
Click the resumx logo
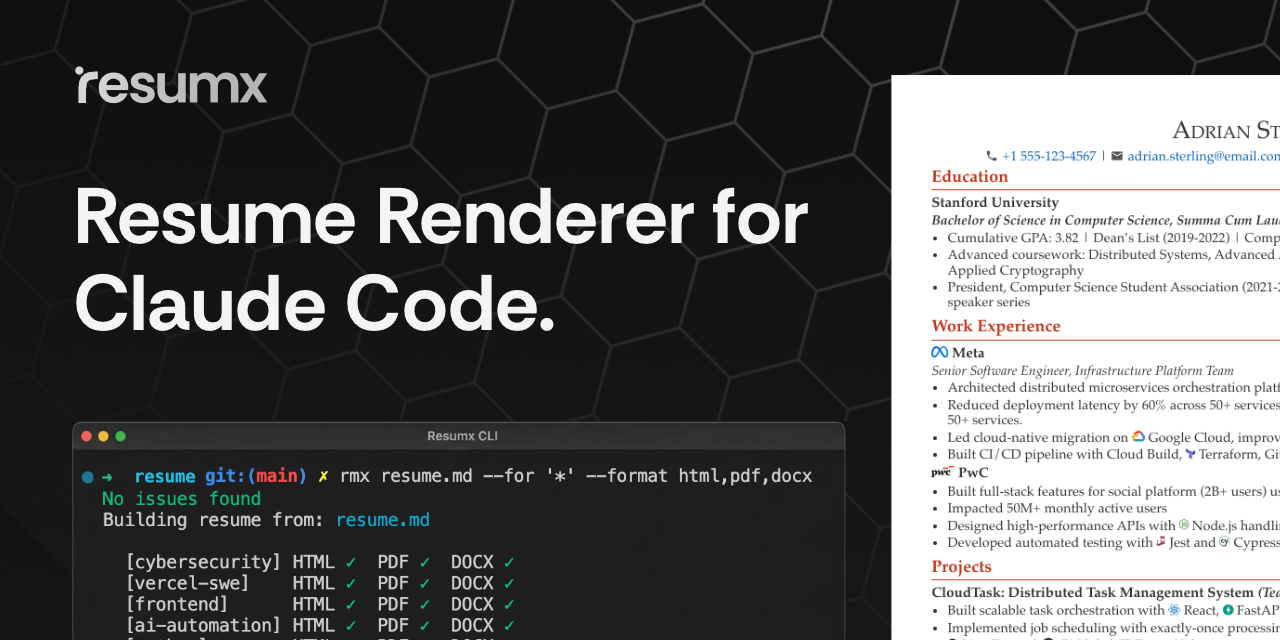(171, 86)
